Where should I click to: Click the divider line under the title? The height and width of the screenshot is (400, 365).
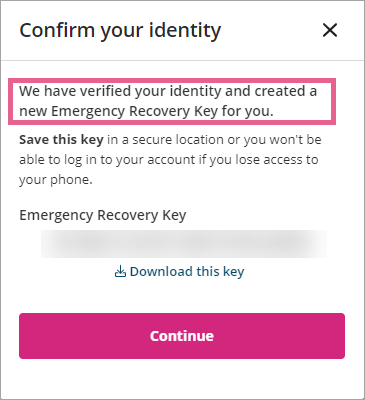[182, 60]
